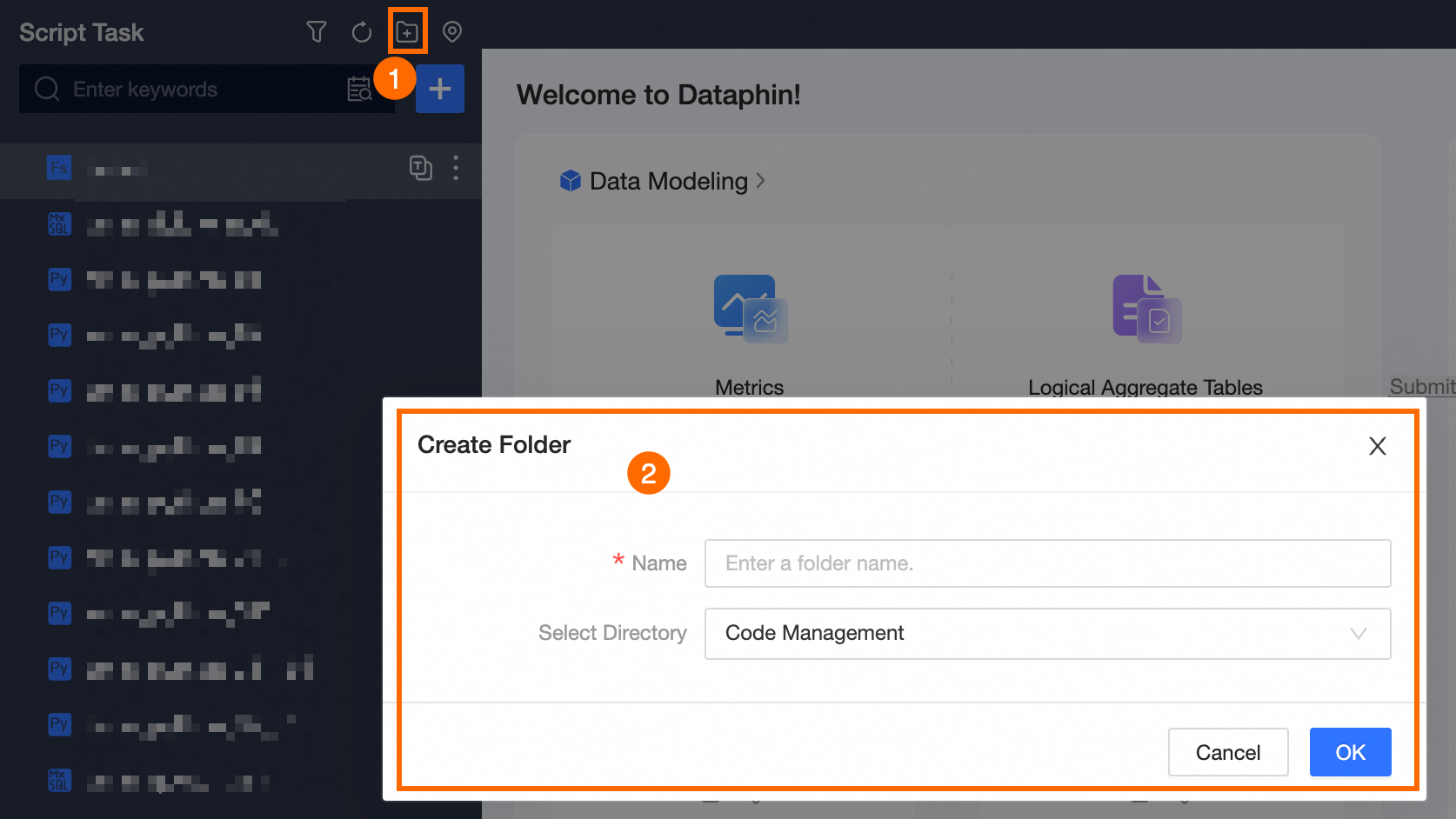Expand Data Modeling via its chevron
Screen dimensions: 1456x819
(x=761, y=181)
